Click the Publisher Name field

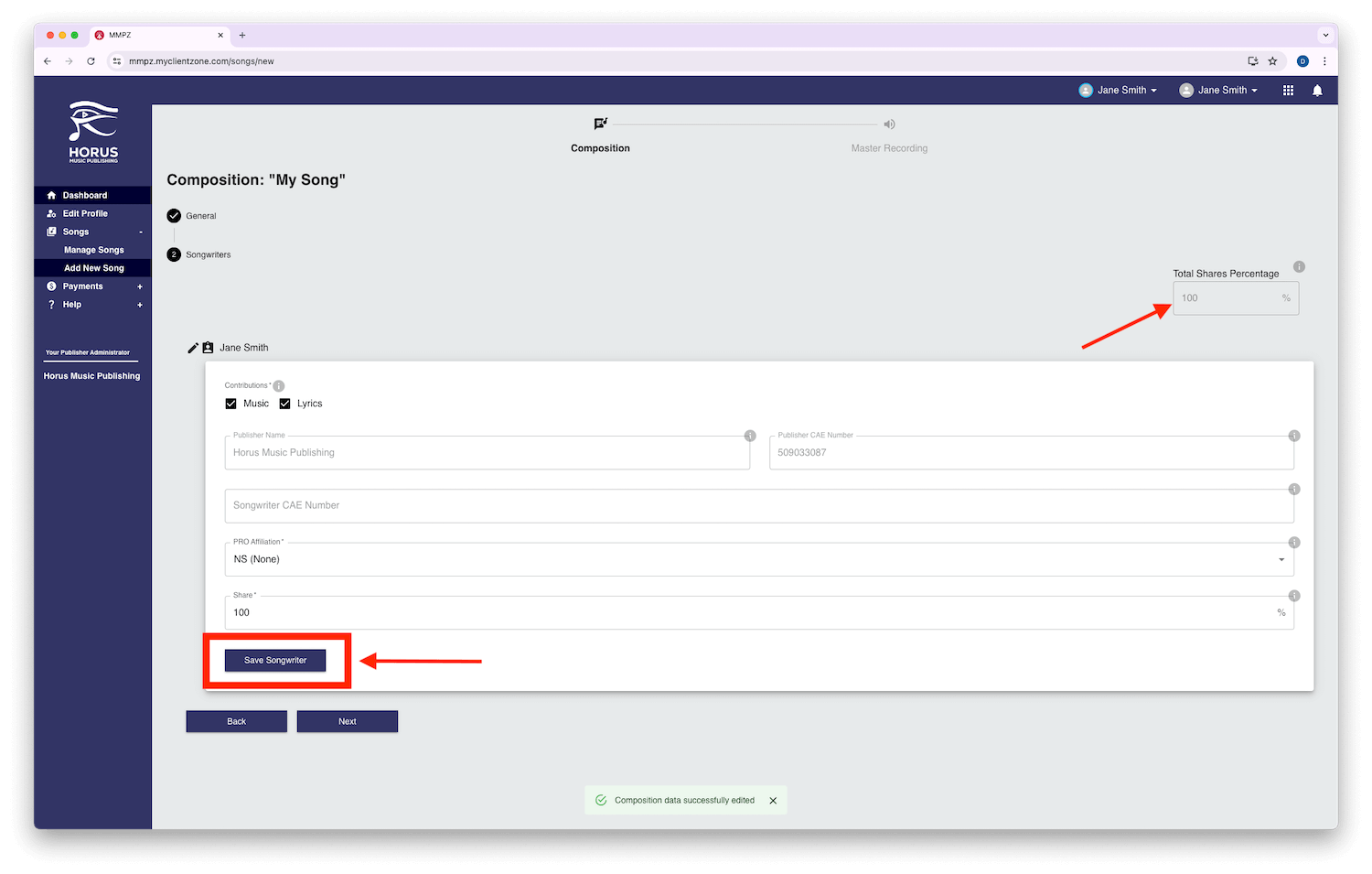[488, 453]
